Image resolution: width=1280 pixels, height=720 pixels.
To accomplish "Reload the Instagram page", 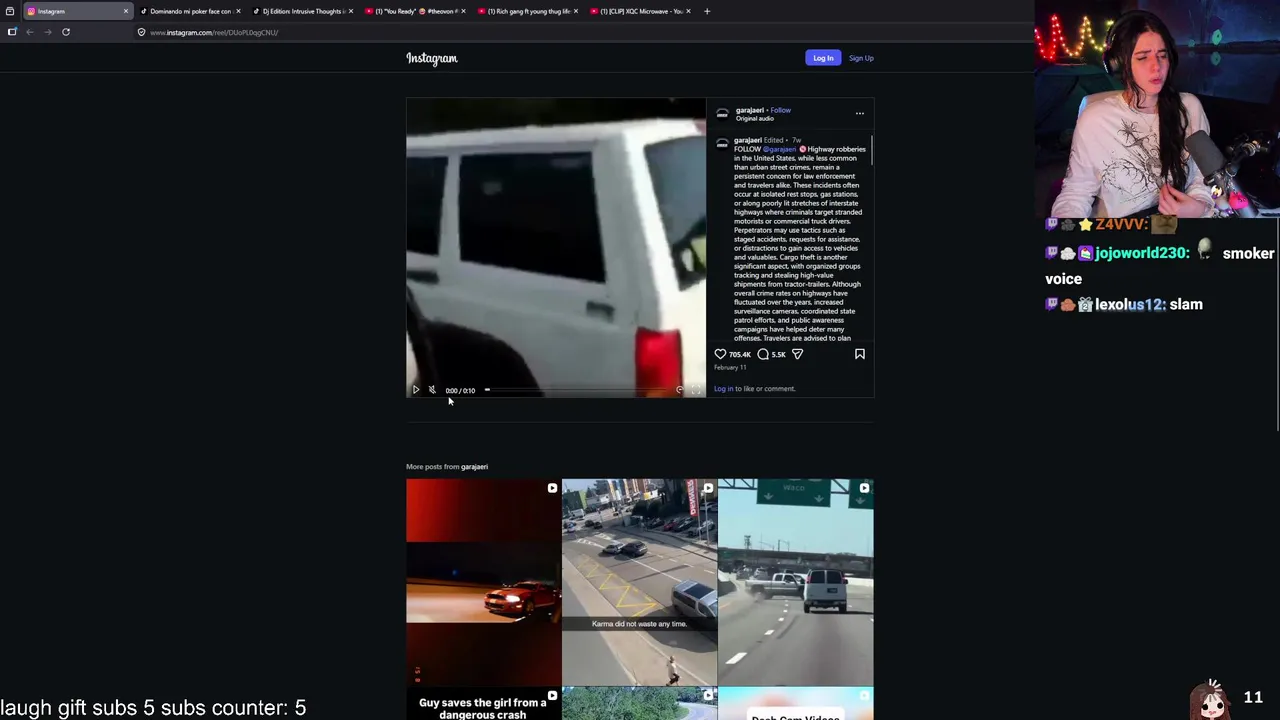I will tap(66, 32).
